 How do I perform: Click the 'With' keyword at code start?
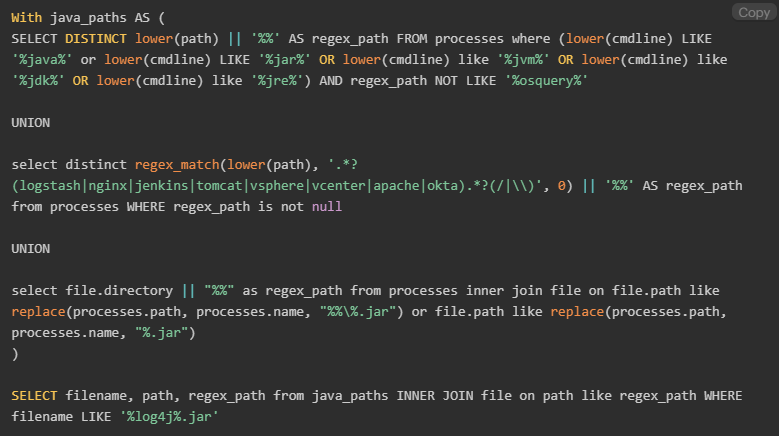27,17
